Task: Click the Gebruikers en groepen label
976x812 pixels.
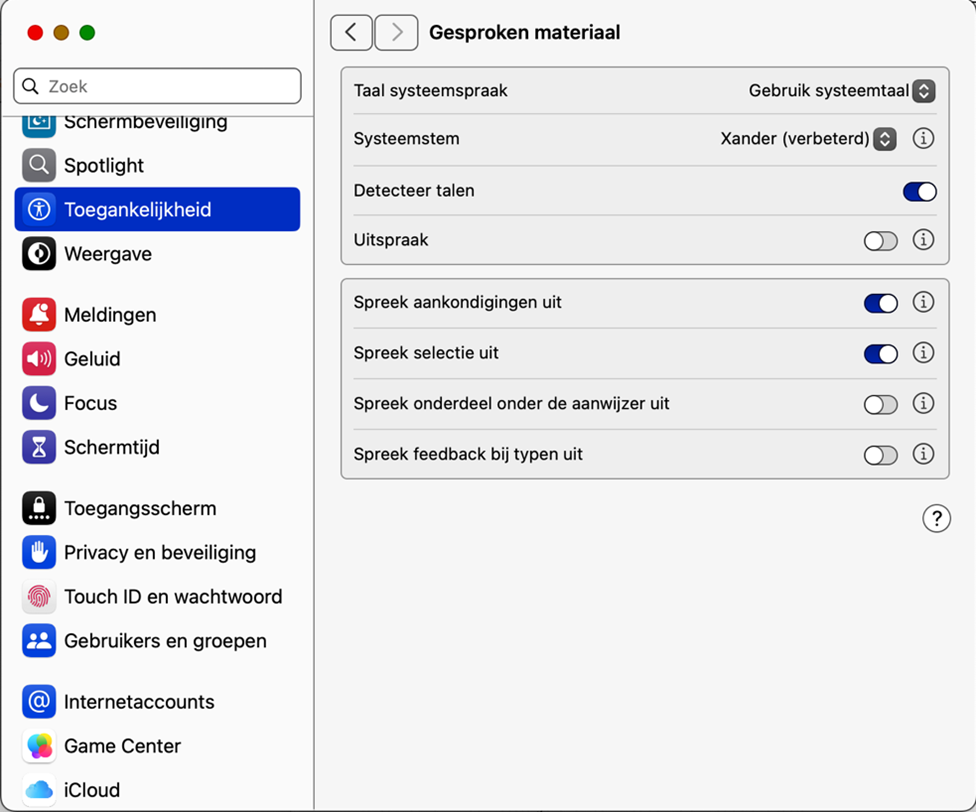Action: pyautogui.click(x=165, y=641)
